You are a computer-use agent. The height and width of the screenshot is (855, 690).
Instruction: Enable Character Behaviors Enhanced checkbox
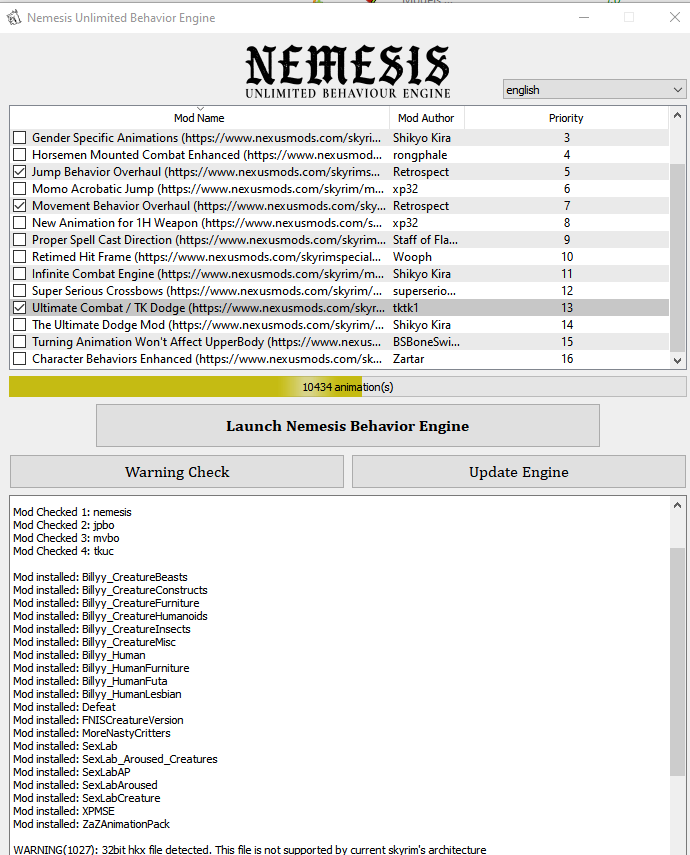coord(20,359)
